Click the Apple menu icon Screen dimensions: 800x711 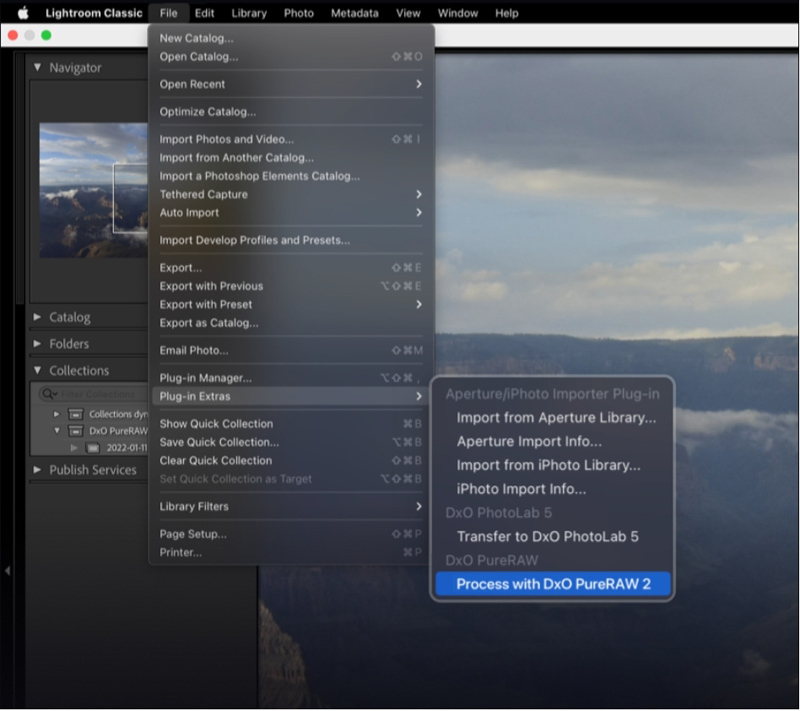[23, 13]
